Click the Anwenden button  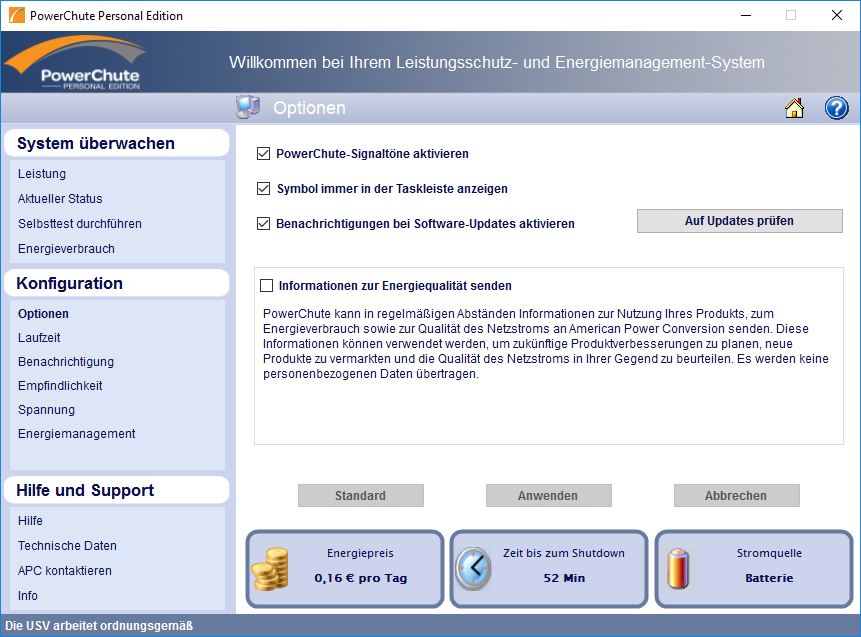pyautogui.click(x=548, y=496)
